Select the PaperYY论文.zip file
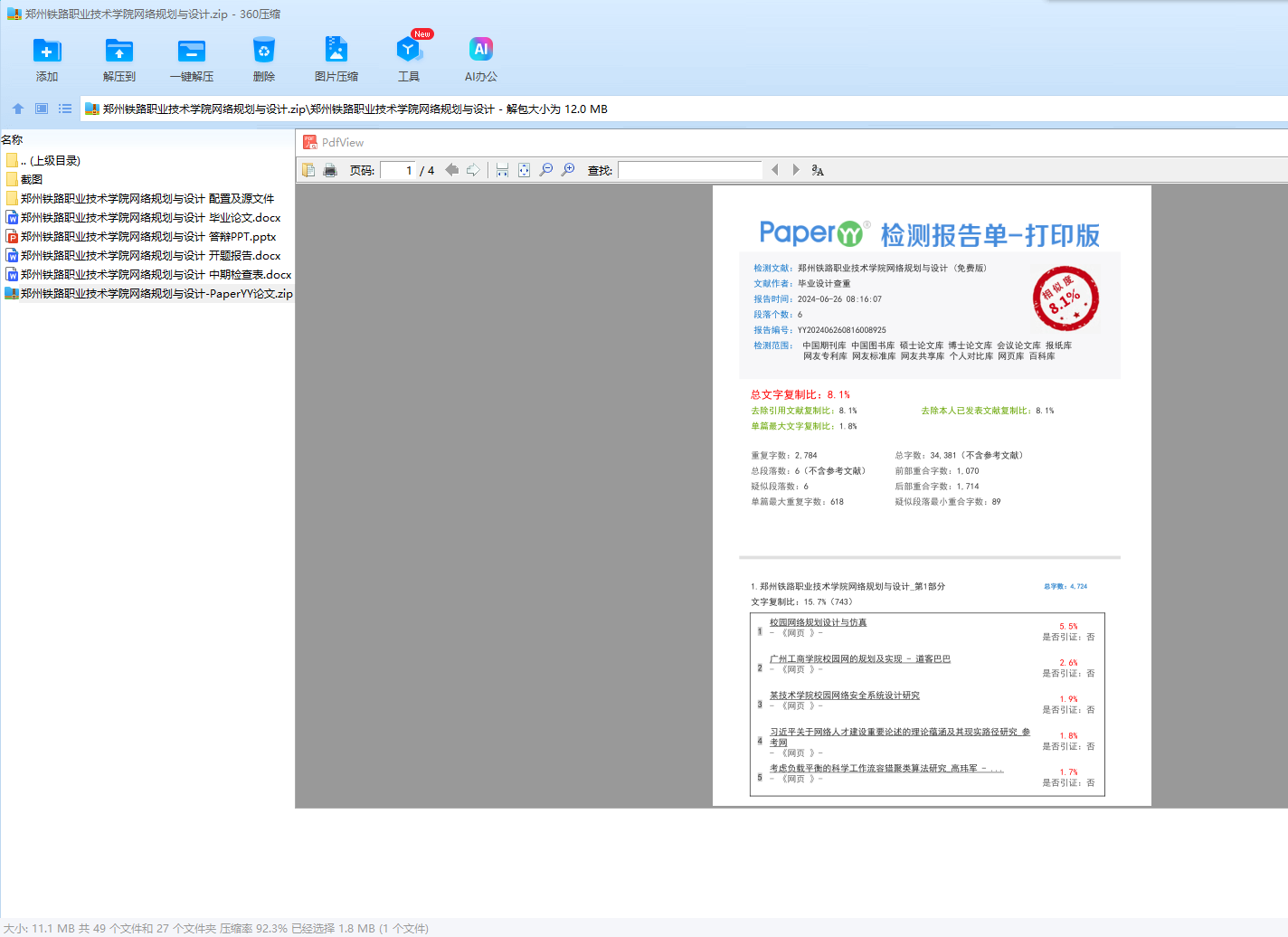Screen dimensions: 1288x937 click(148, 293)
